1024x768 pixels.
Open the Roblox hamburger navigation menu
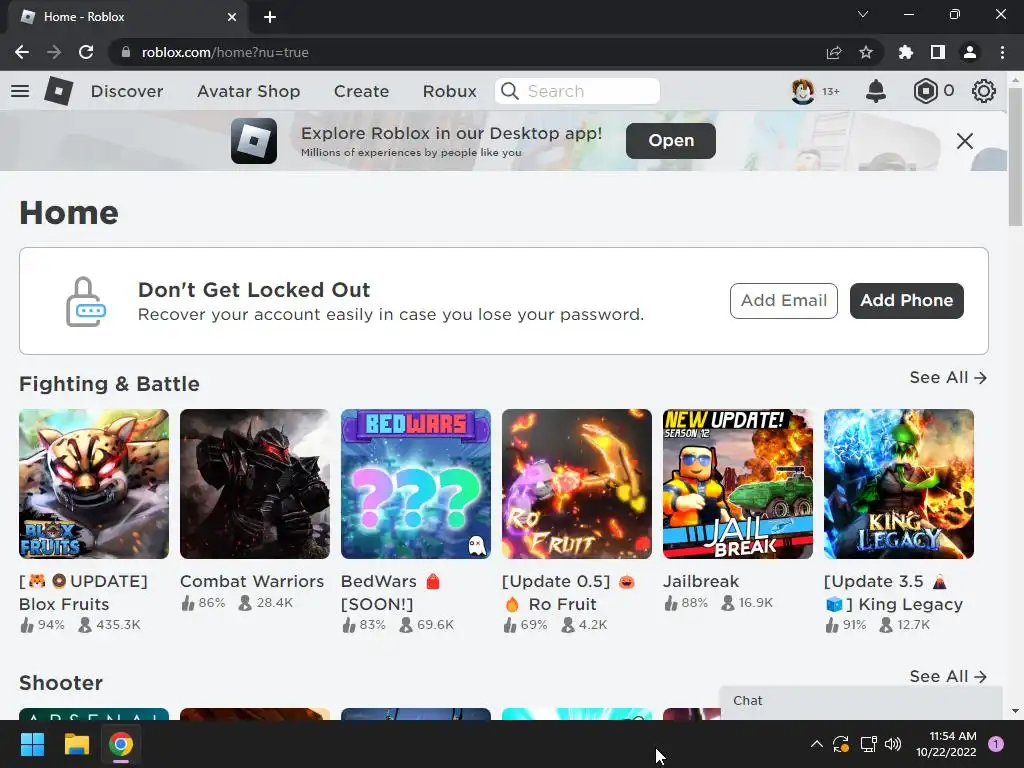point(20,91)
